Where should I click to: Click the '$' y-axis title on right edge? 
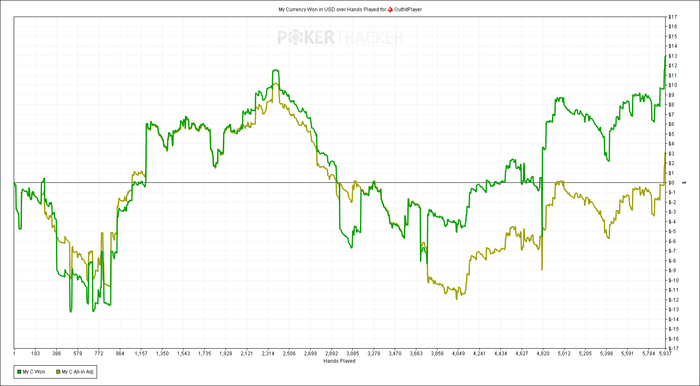tap(684, 183)
